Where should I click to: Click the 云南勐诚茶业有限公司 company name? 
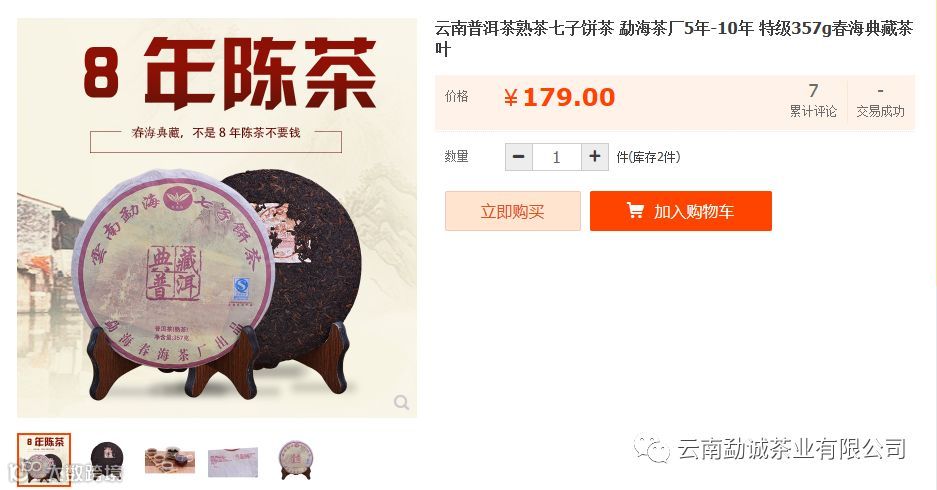pyautogui.click(x=792, y=449)
